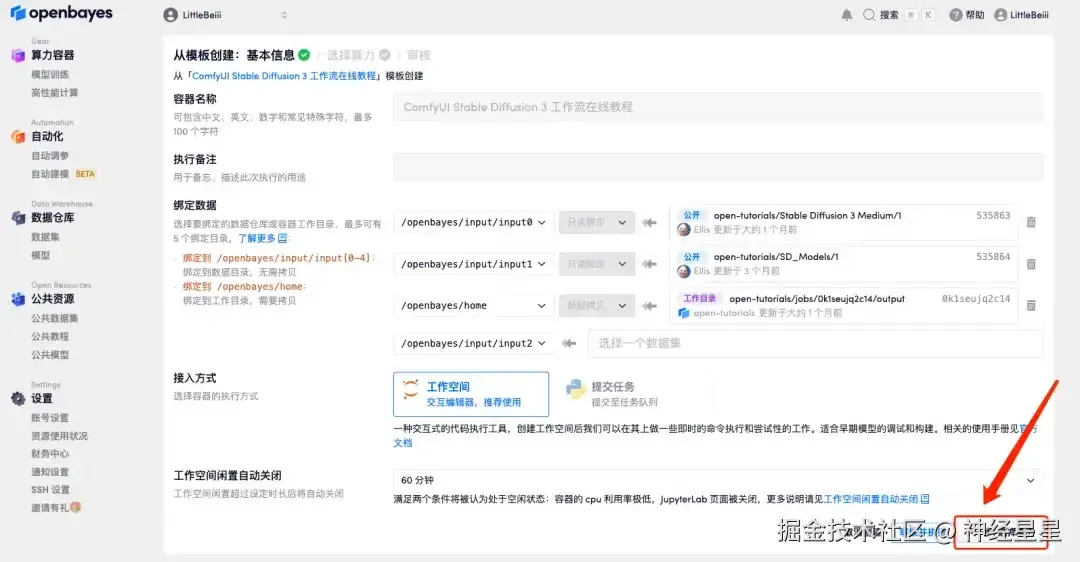The height and width of the screenshot is (562, 1080).
Task: Open the 工作空间闲置自动关闭 documentation link
Action: (876, 499)
